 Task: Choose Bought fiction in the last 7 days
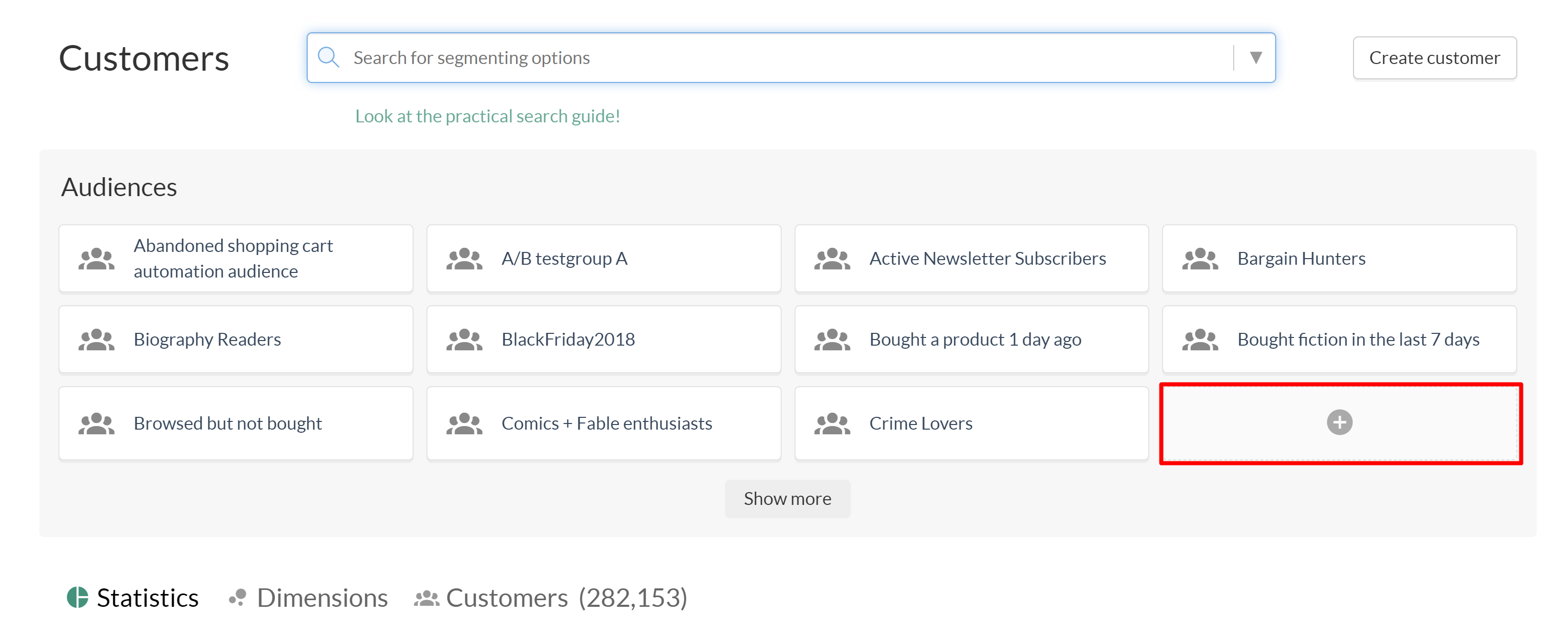[1358, 340]
